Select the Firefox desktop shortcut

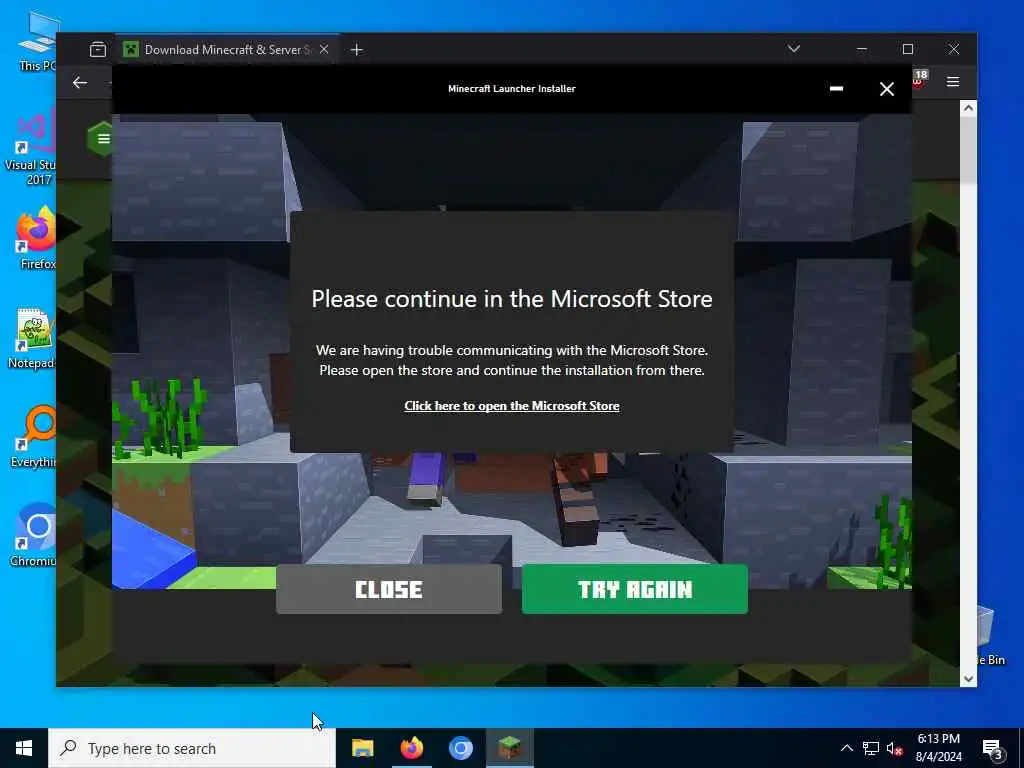pos(36,238)
